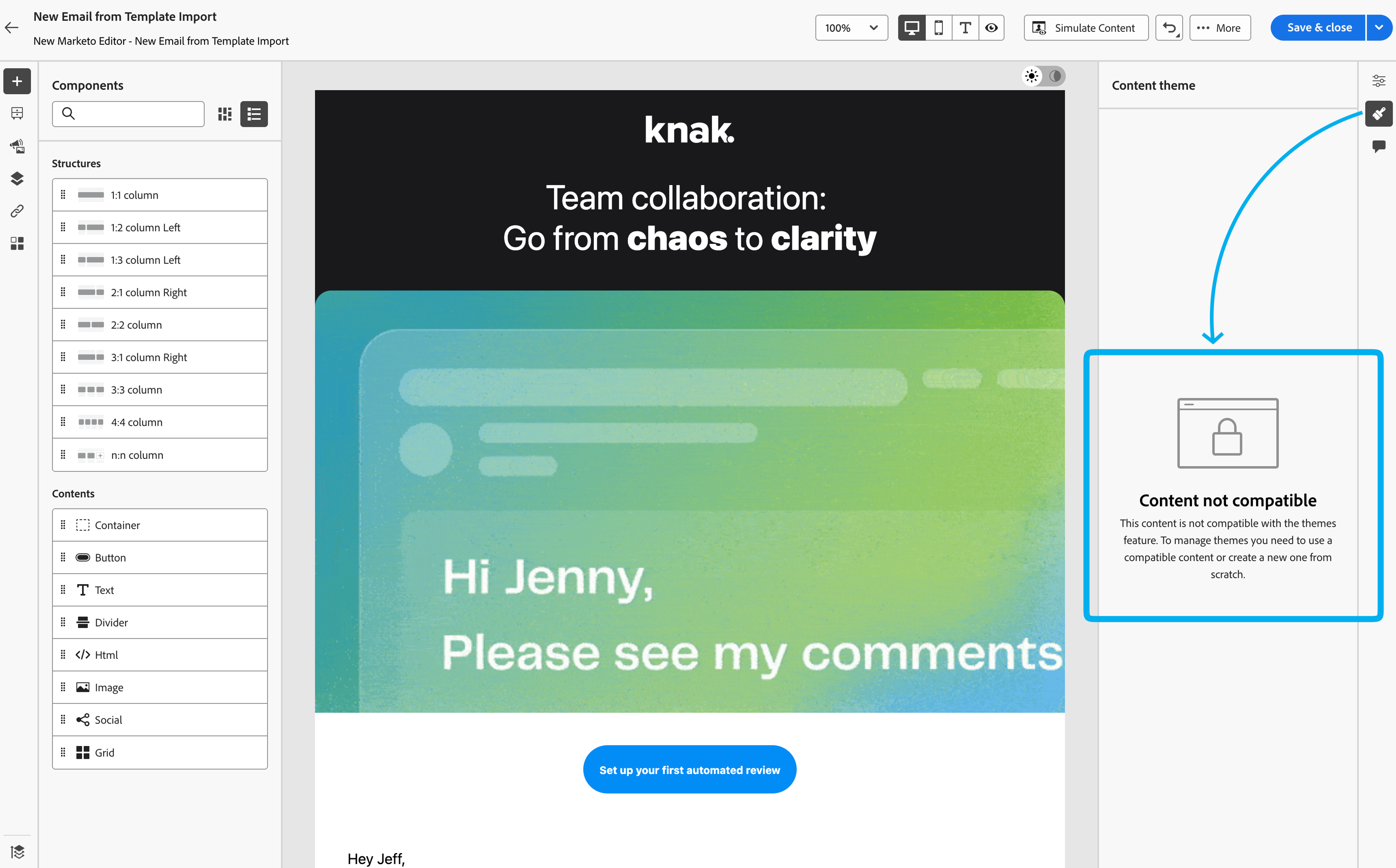Open the More options menu
This screenshot has height=868, width=1396.
point(1220,28)
